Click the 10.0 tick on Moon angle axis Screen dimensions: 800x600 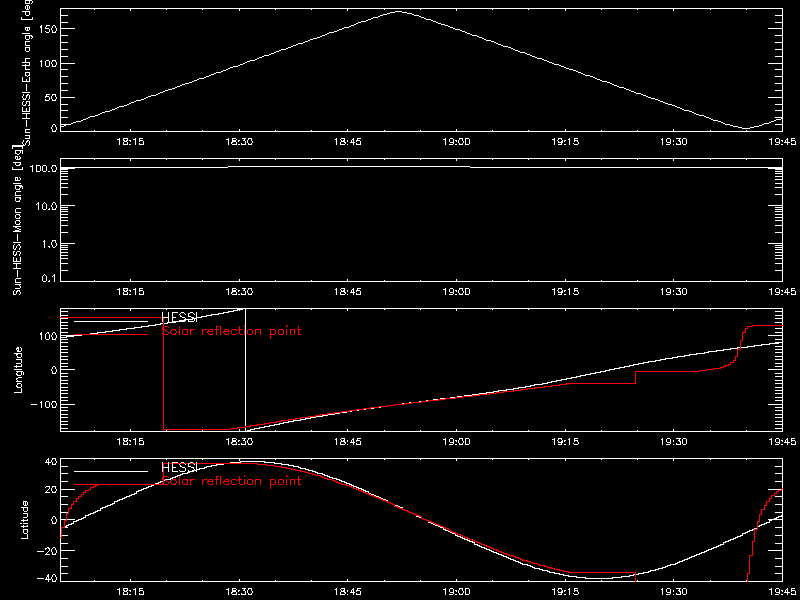pyautogui.click(x=46, y=206)
